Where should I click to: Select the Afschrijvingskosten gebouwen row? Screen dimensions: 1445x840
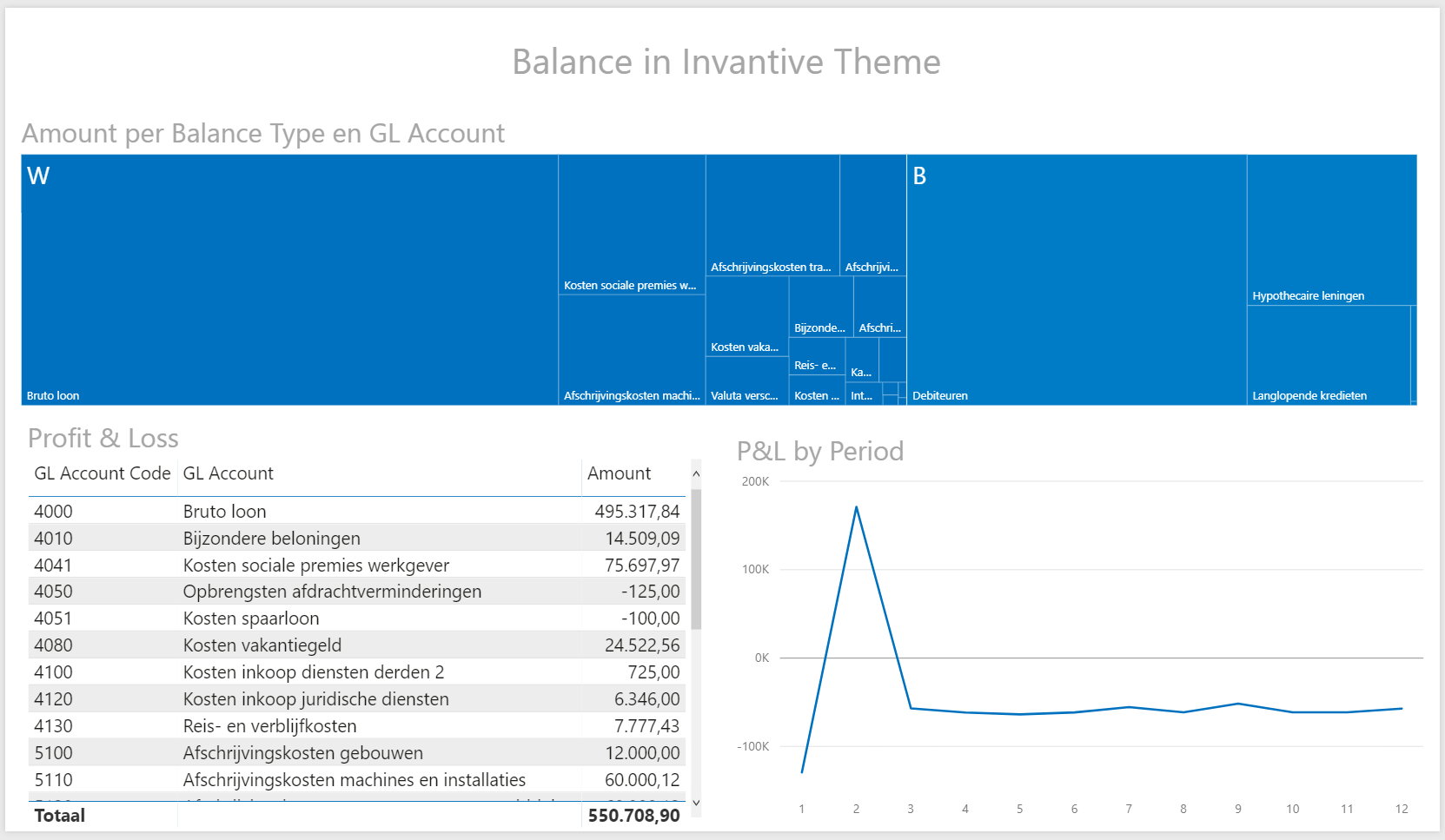[357, 753]
